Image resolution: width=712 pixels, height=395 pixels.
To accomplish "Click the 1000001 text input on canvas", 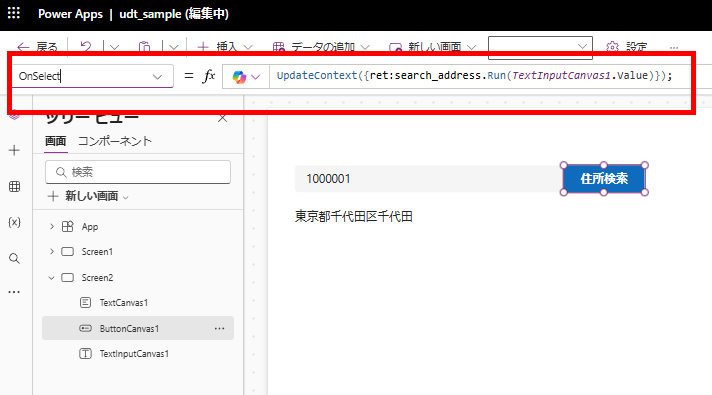I will pos(428,179).
